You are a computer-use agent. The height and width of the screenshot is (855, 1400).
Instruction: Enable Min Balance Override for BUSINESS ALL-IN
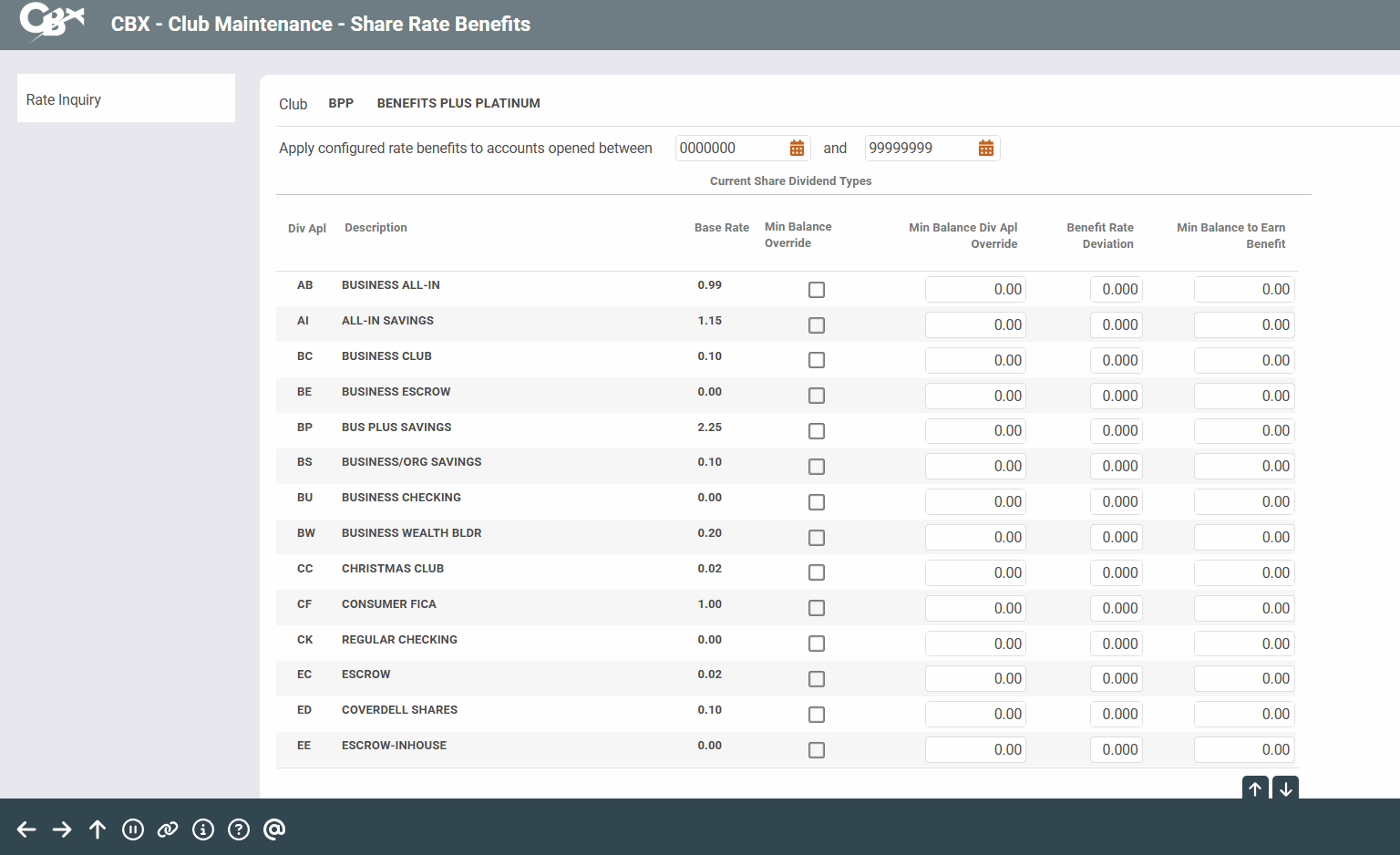tap(817, 290)
